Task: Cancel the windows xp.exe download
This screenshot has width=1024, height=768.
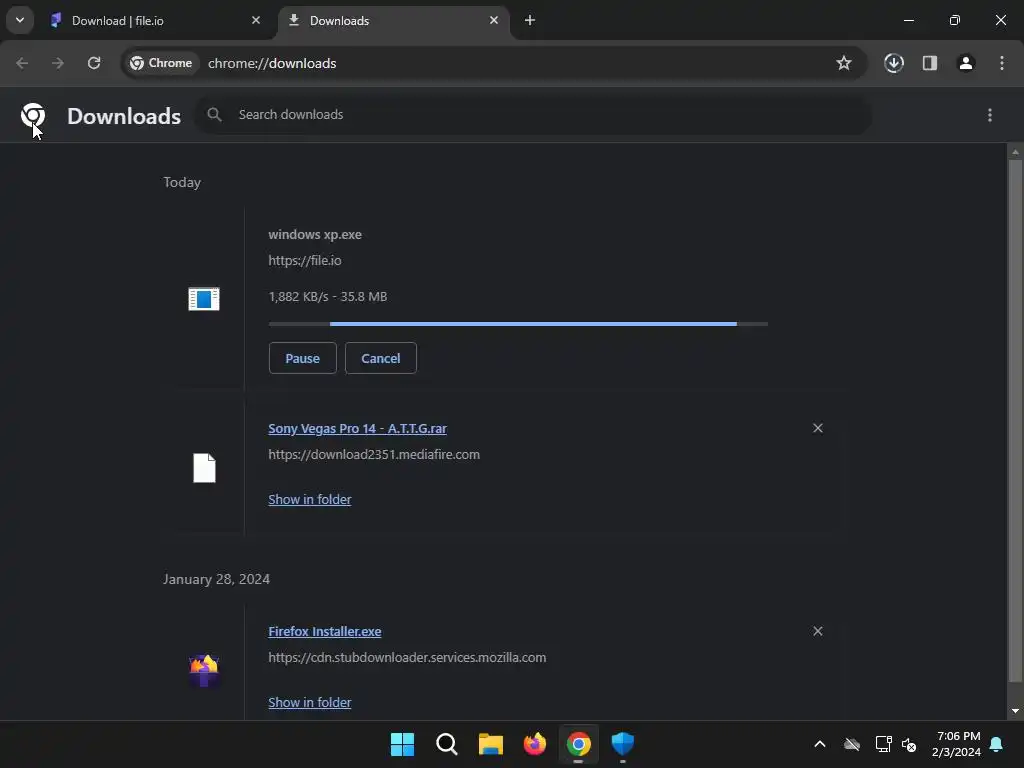Action: pos(381,358)
